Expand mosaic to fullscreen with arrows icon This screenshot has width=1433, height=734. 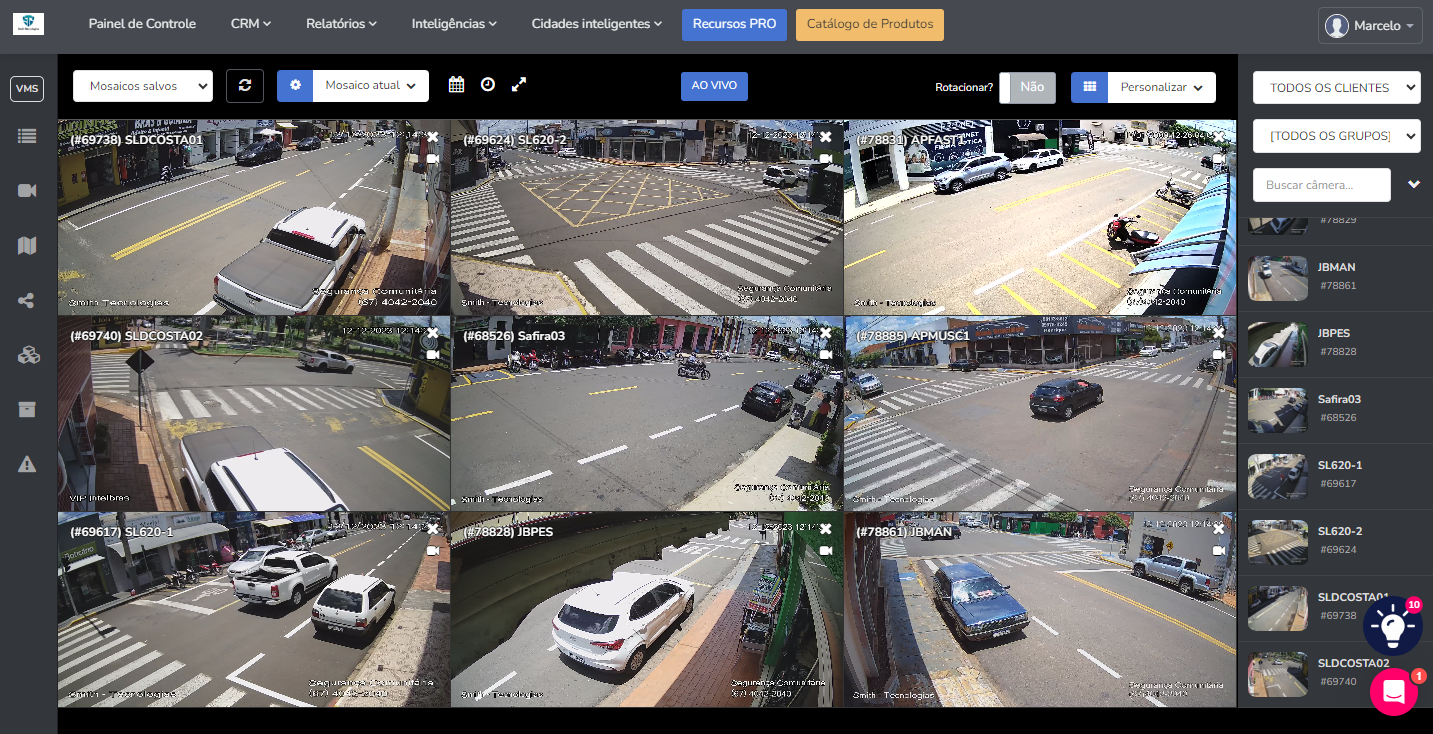(519, 85)
